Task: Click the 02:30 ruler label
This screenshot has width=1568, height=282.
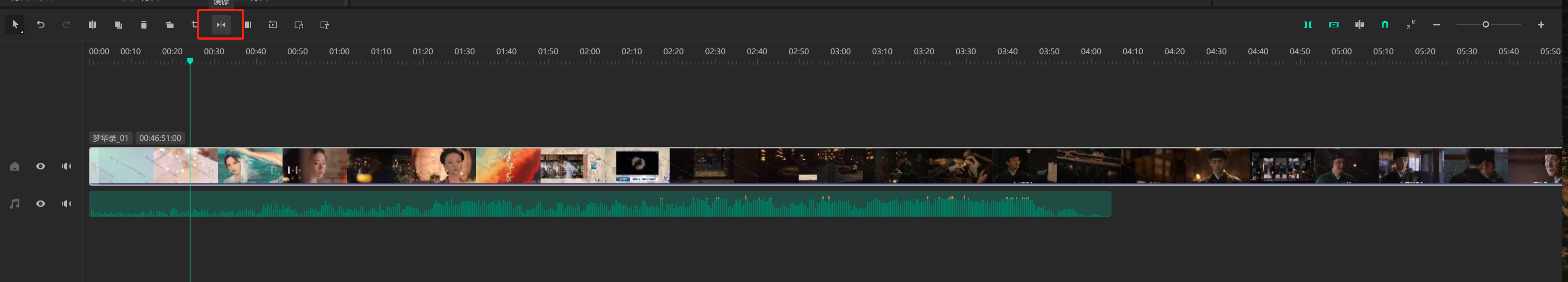Action: pyautogui.click(x=715, y=52)
